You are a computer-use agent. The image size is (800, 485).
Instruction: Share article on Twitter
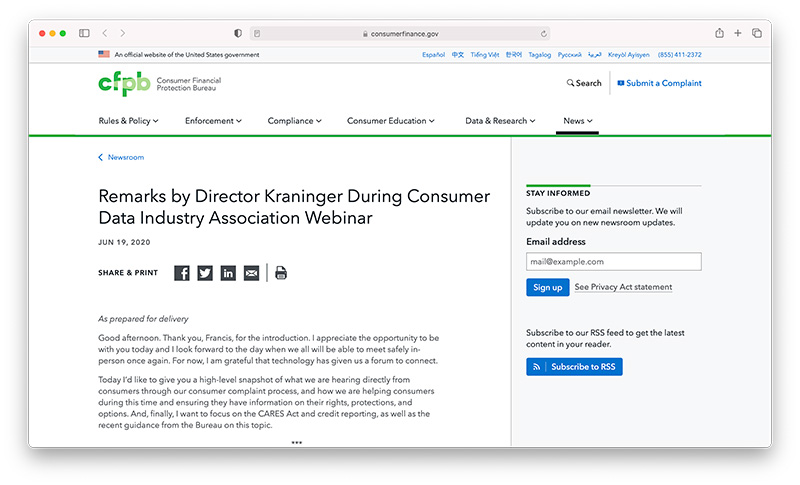[205, 273]
